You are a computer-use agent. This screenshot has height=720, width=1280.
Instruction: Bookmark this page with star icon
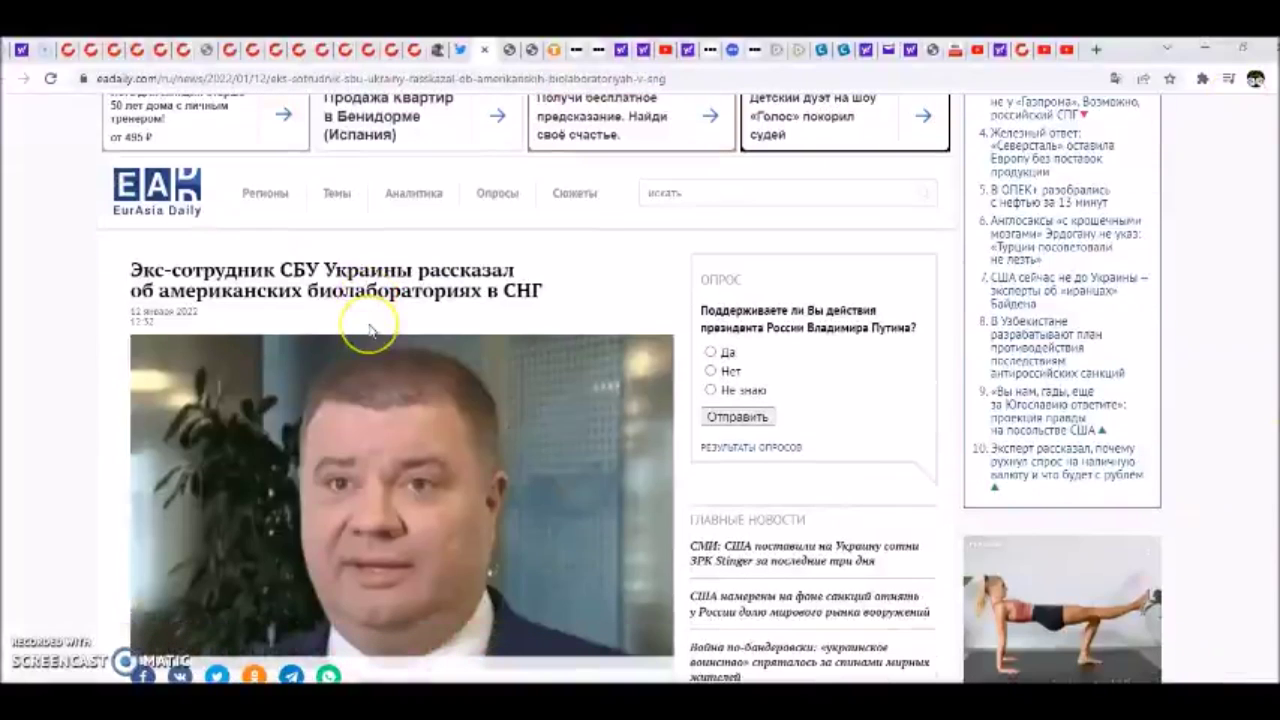(1170, 79)
